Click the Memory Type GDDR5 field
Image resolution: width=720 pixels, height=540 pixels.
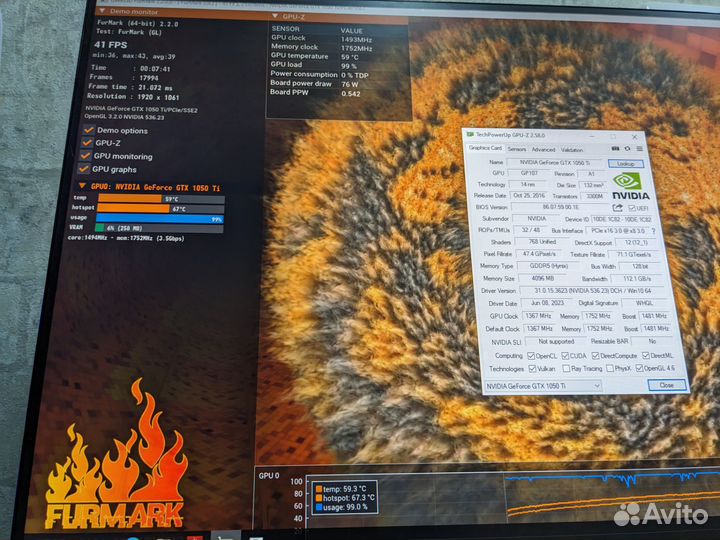coord(549,266)
